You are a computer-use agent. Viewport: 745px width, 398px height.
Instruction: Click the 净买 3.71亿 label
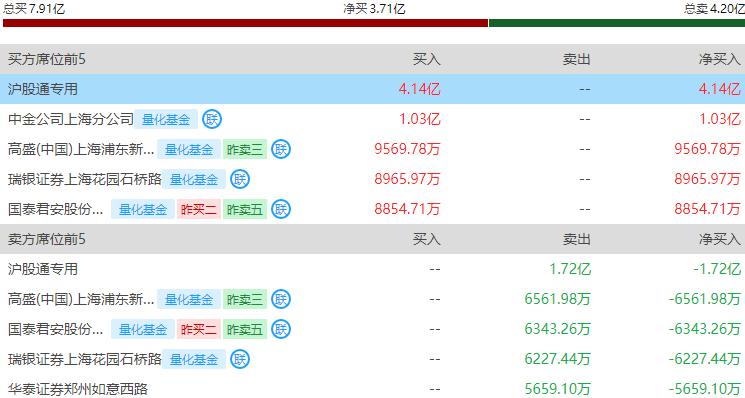[374, 8]
